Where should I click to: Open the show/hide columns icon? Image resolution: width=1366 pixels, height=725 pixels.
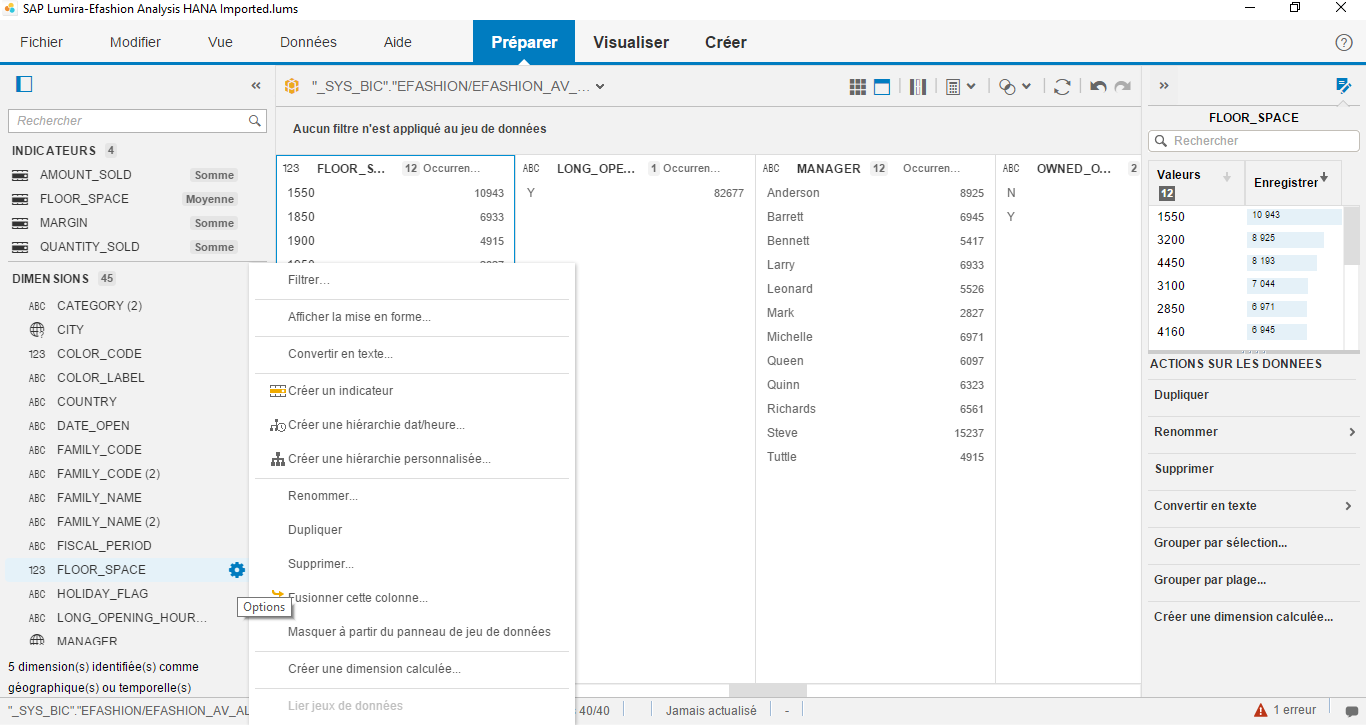point(918,87)
